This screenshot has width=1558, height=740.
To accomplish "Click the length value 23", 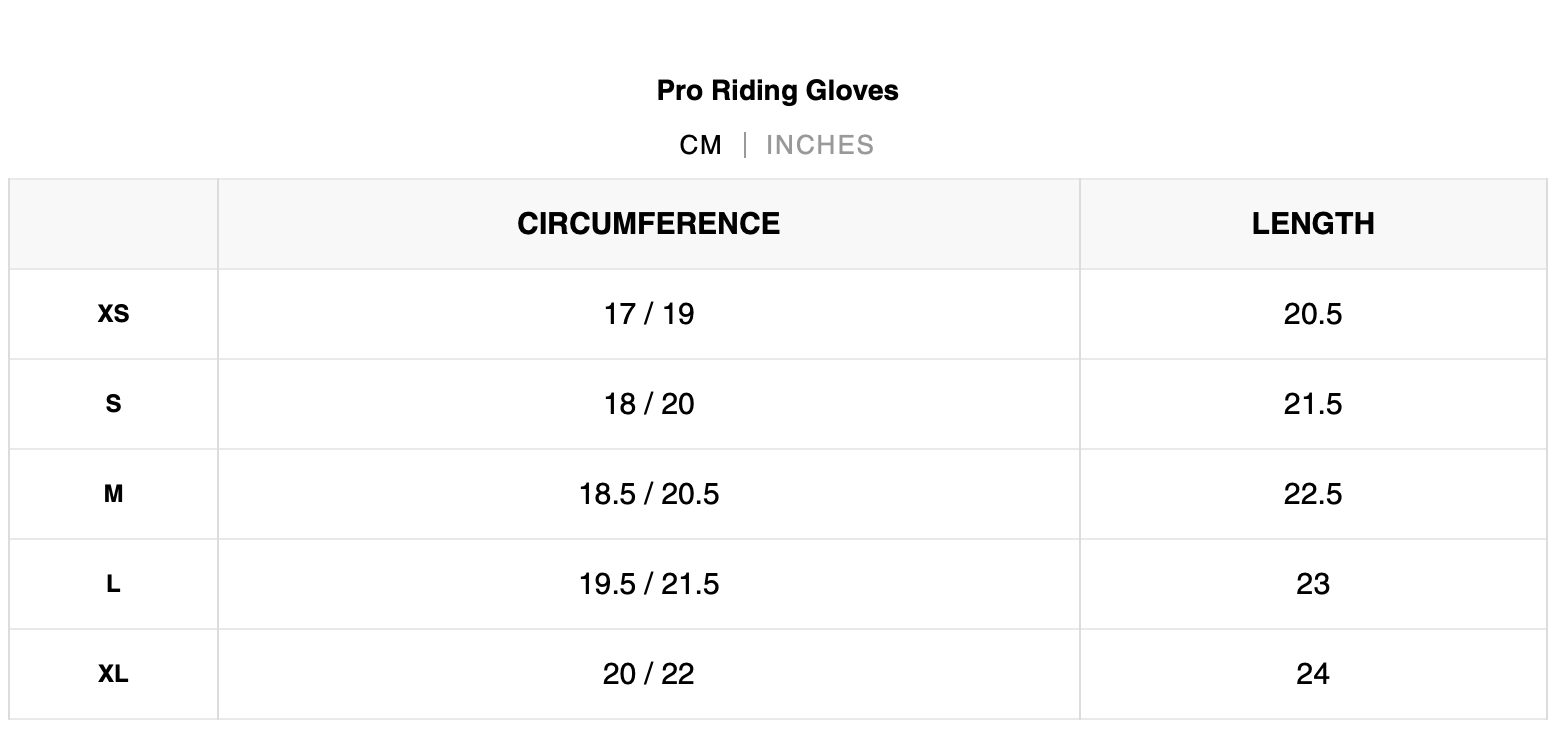I will tap(1312, 584).
